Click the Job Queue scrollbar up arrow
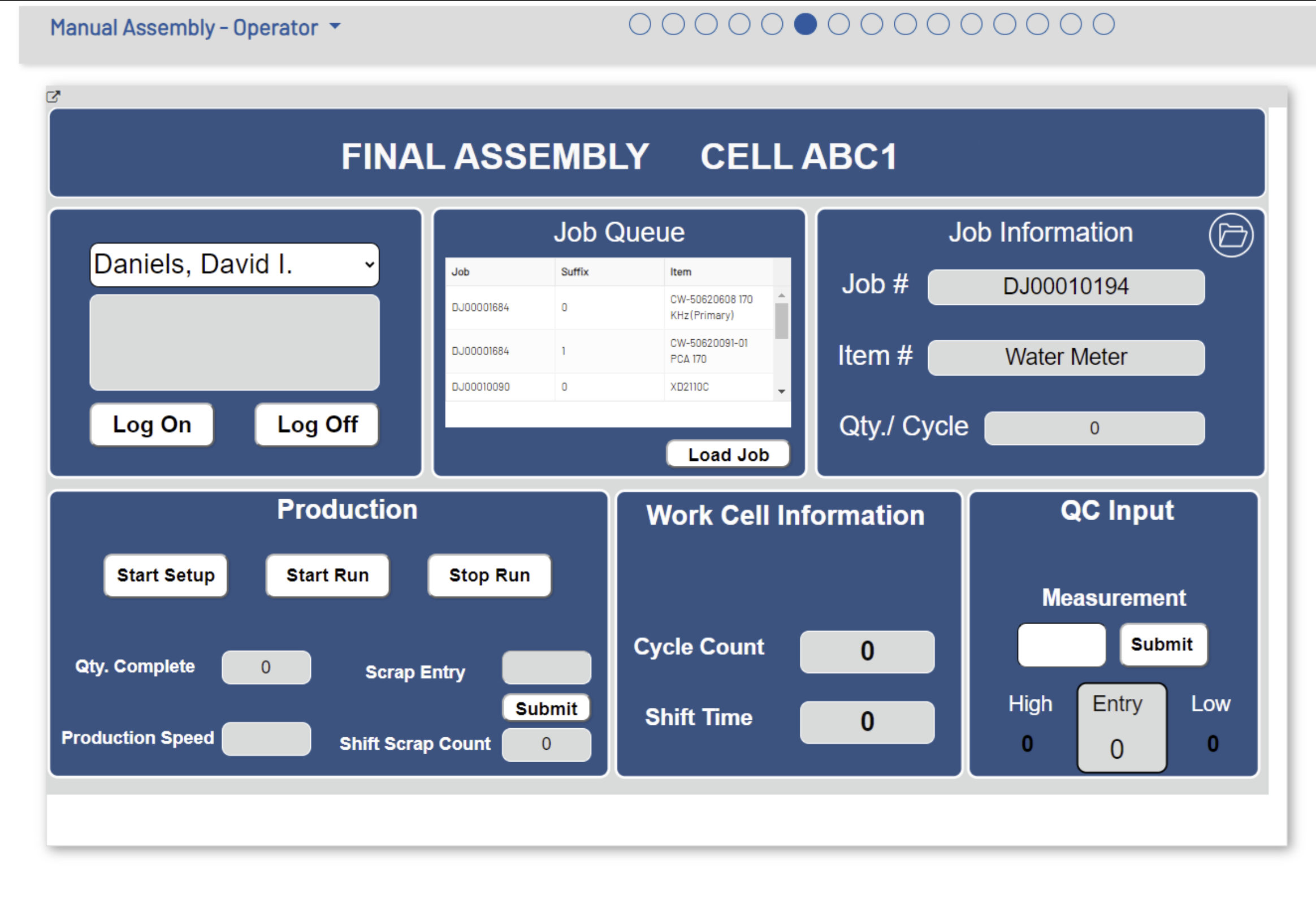The height and width of the screenshot is (899, 1316). click(781, 296)
